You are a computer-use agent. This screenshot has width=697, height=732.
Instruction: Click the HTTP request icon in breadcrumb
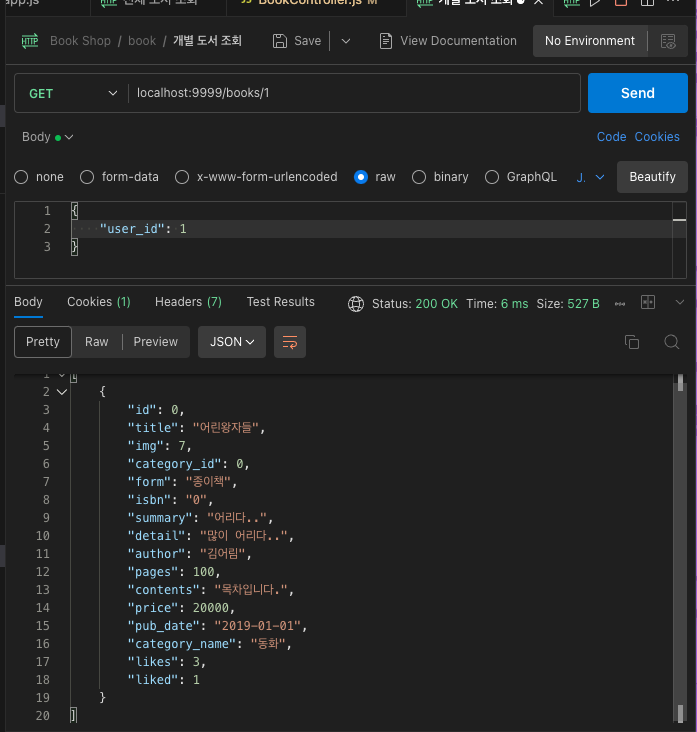pos(30,41)
